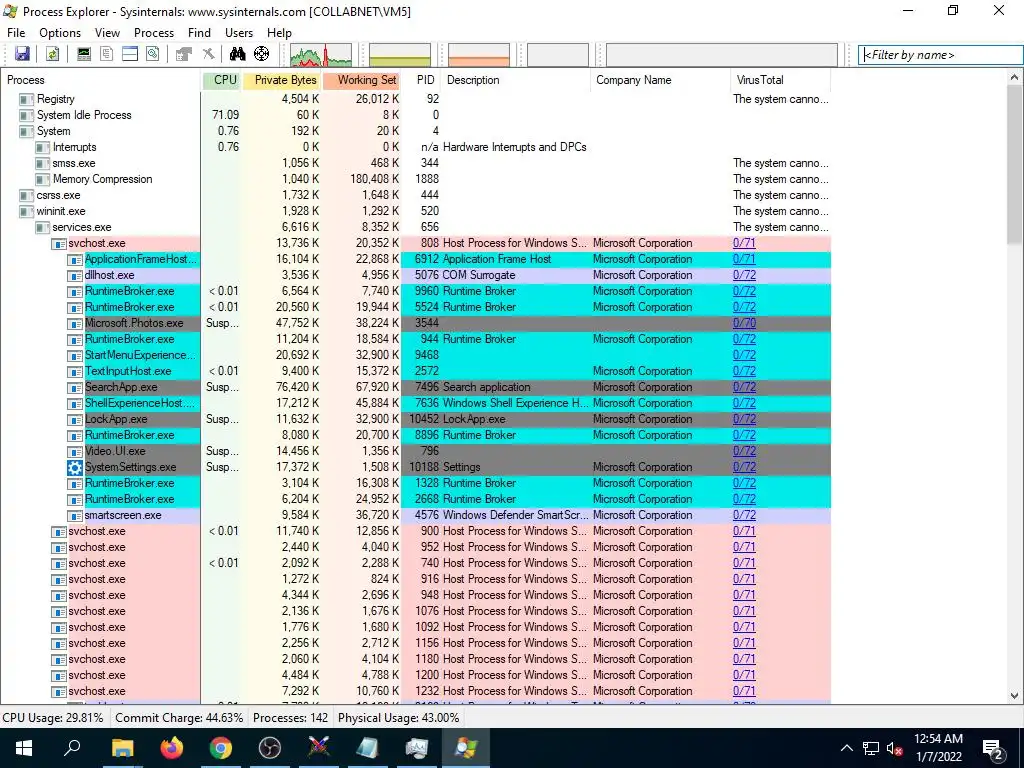
Task: Open the Windows Start button
Action: (x=24, y=748)
